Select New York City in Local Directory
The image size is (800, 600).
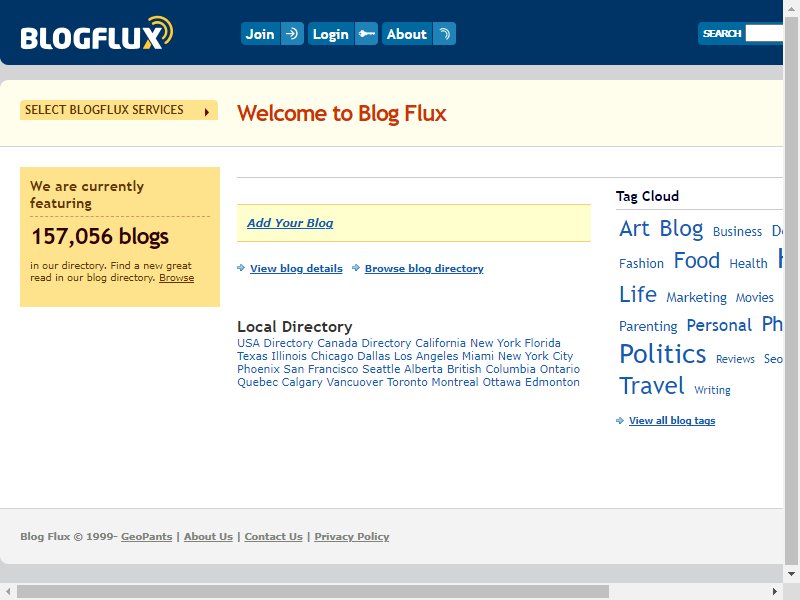click(535, 356)
